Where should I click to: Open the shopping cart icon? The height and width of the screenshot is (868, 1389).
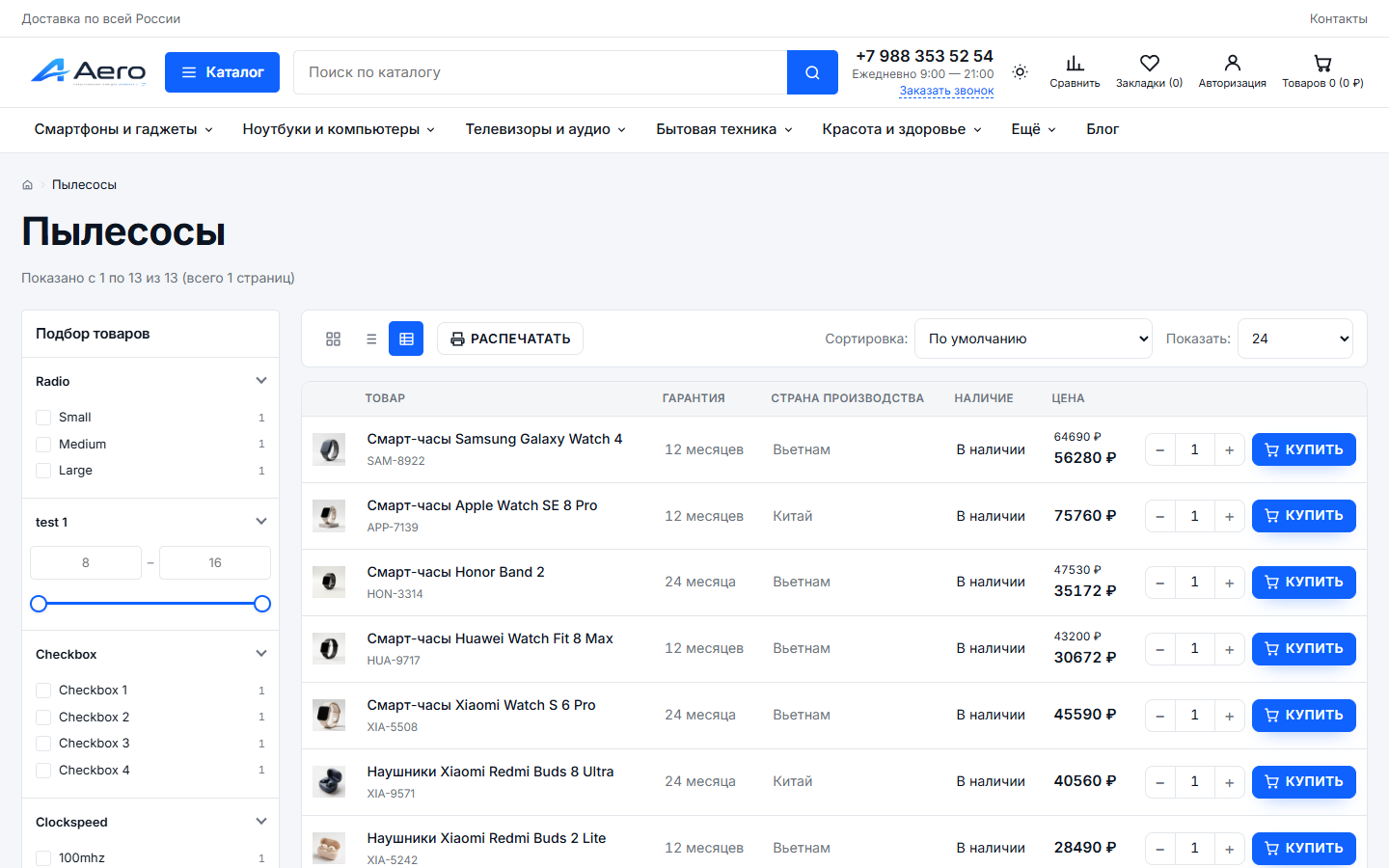[1322, 72]
